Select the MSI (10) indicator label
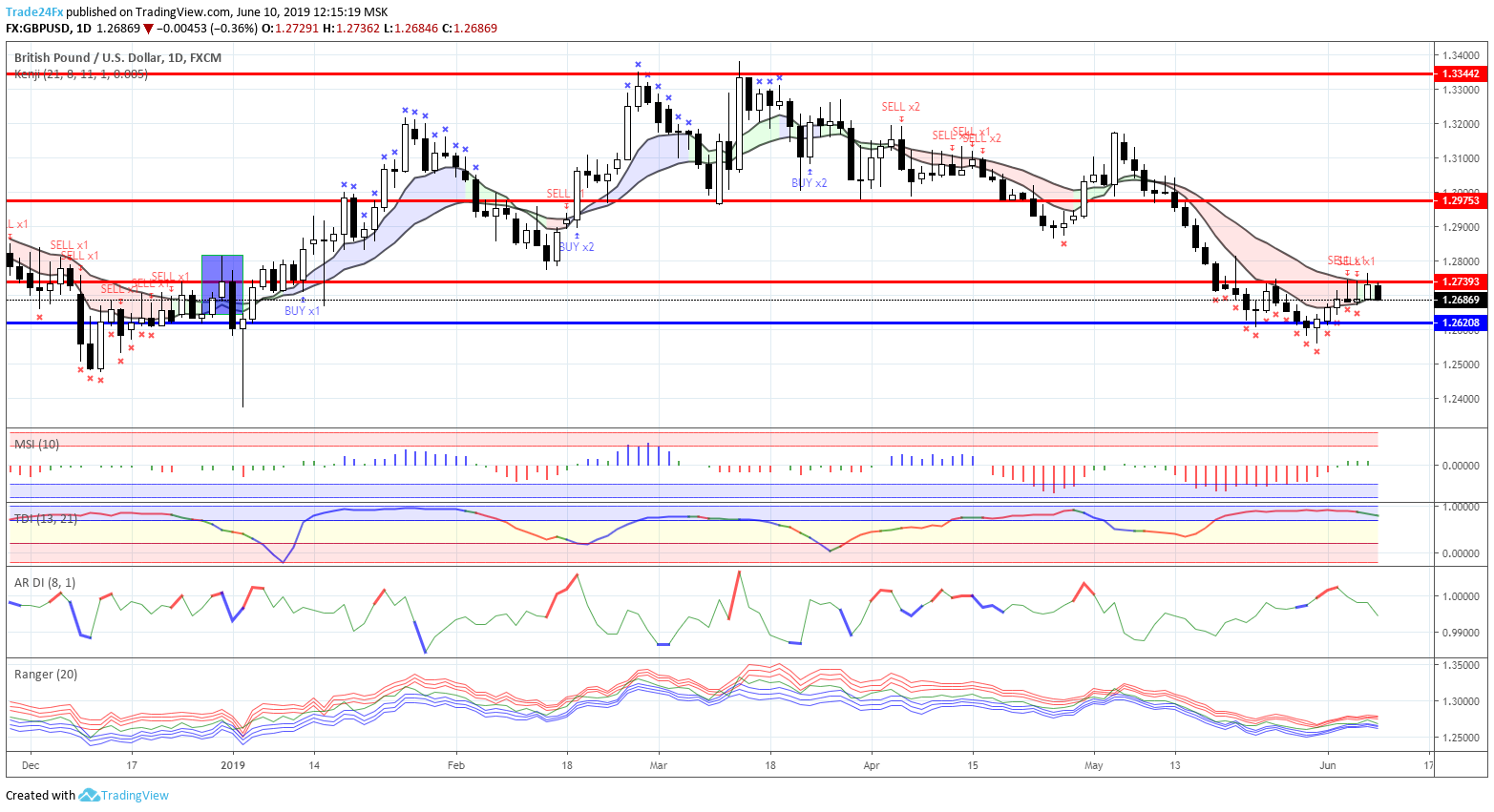This screenshot has width=1494, height=812. pos(36,445)
